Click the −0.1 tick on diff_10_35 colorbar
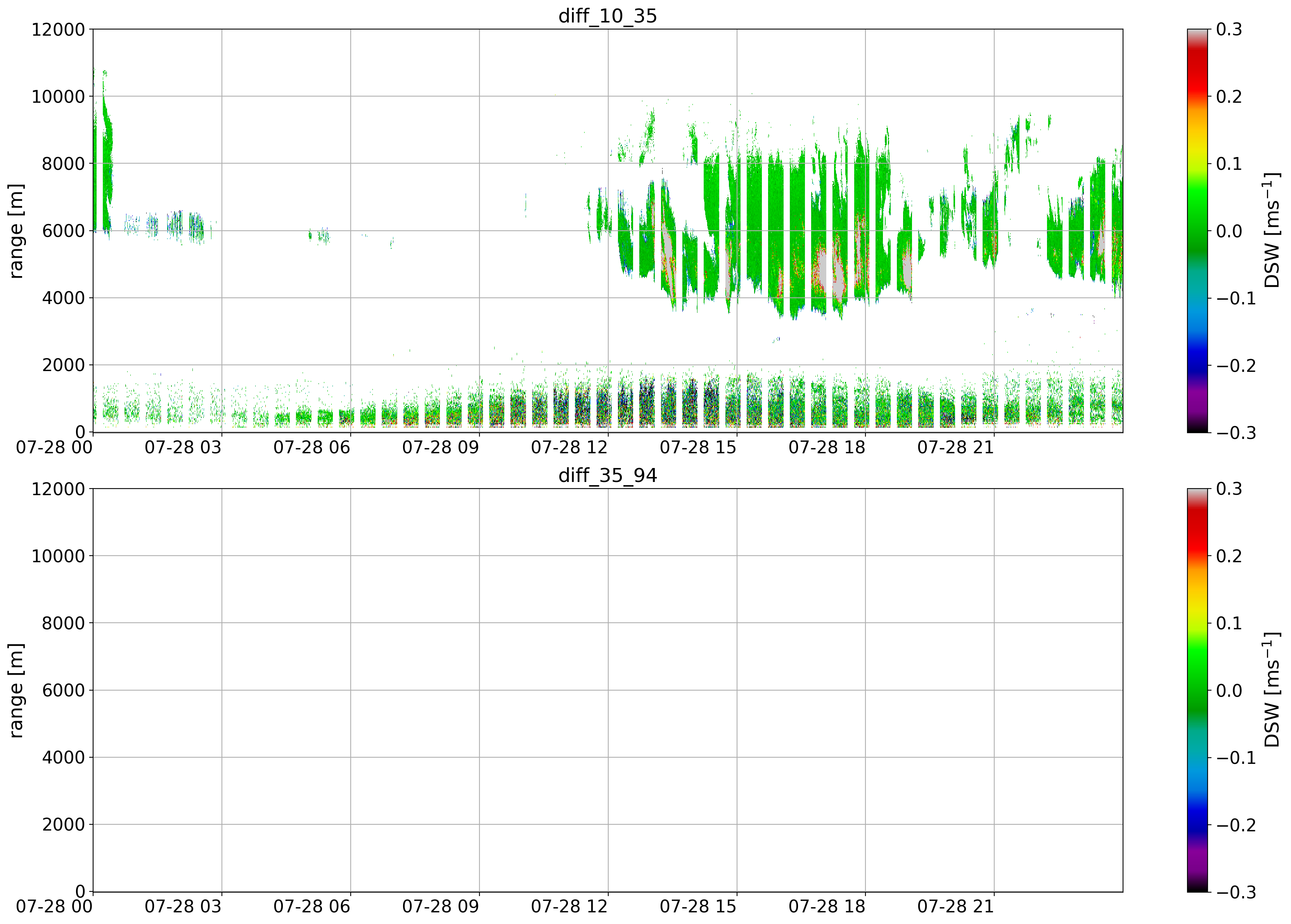1291x924 pixels. coord(1236,297)
